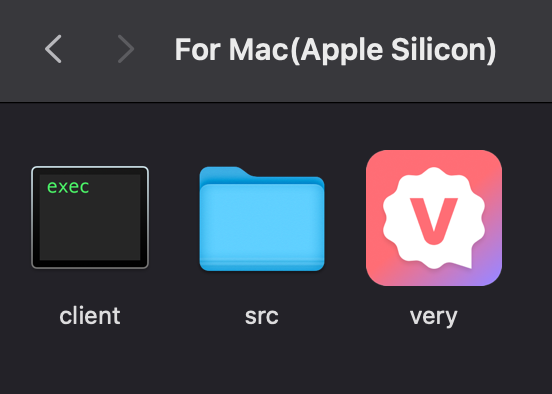The height and width of the screenshot is (394, 552).
Task: Click the For Mac(Apple Silicon) window title
Action: [x=335, y=50]
